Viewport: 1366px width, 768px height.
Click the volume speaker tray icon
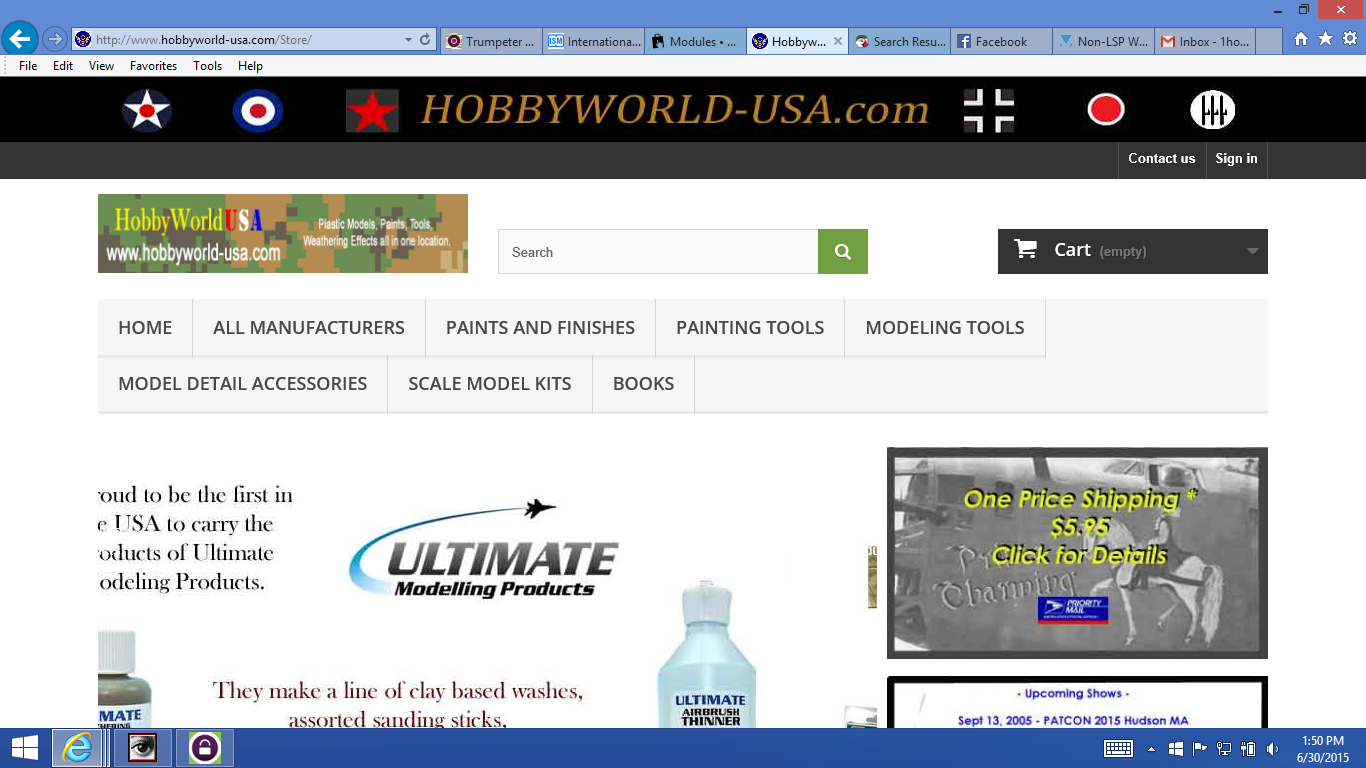tap(1273, 748)
